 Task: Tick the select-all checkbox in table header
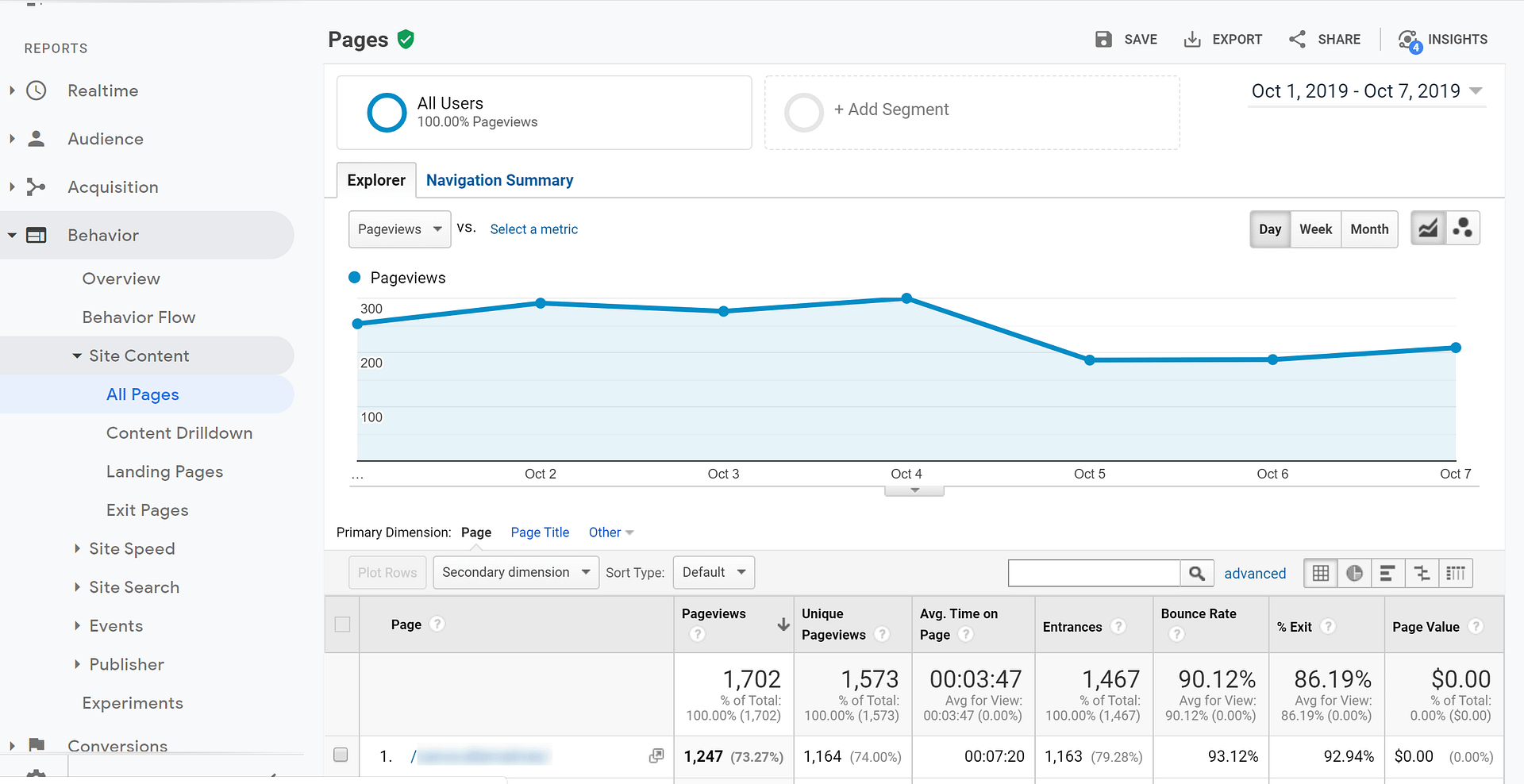click(342, 625)
